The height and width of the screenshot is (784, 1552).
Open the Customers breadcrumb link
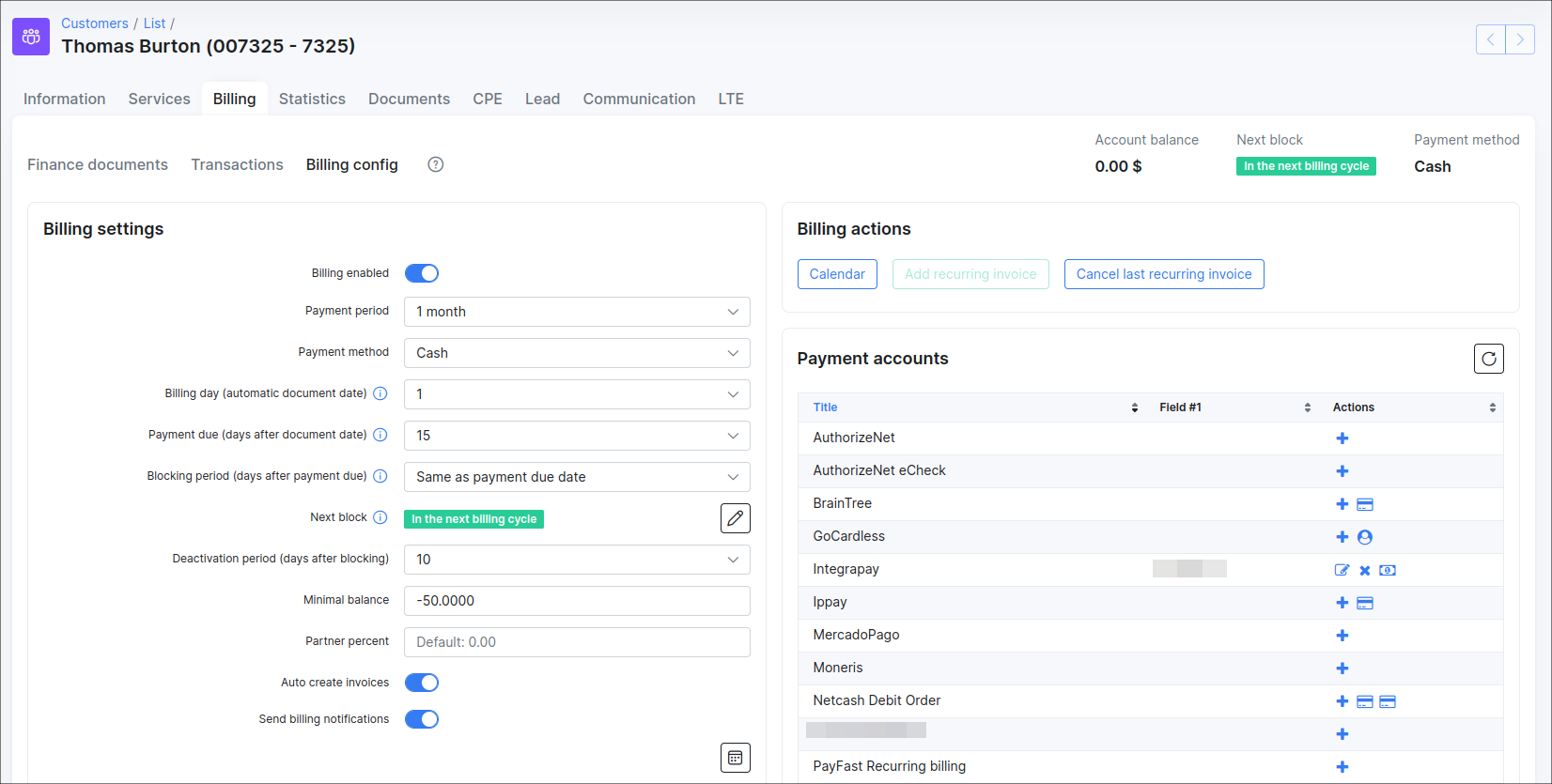coord(95,23)
